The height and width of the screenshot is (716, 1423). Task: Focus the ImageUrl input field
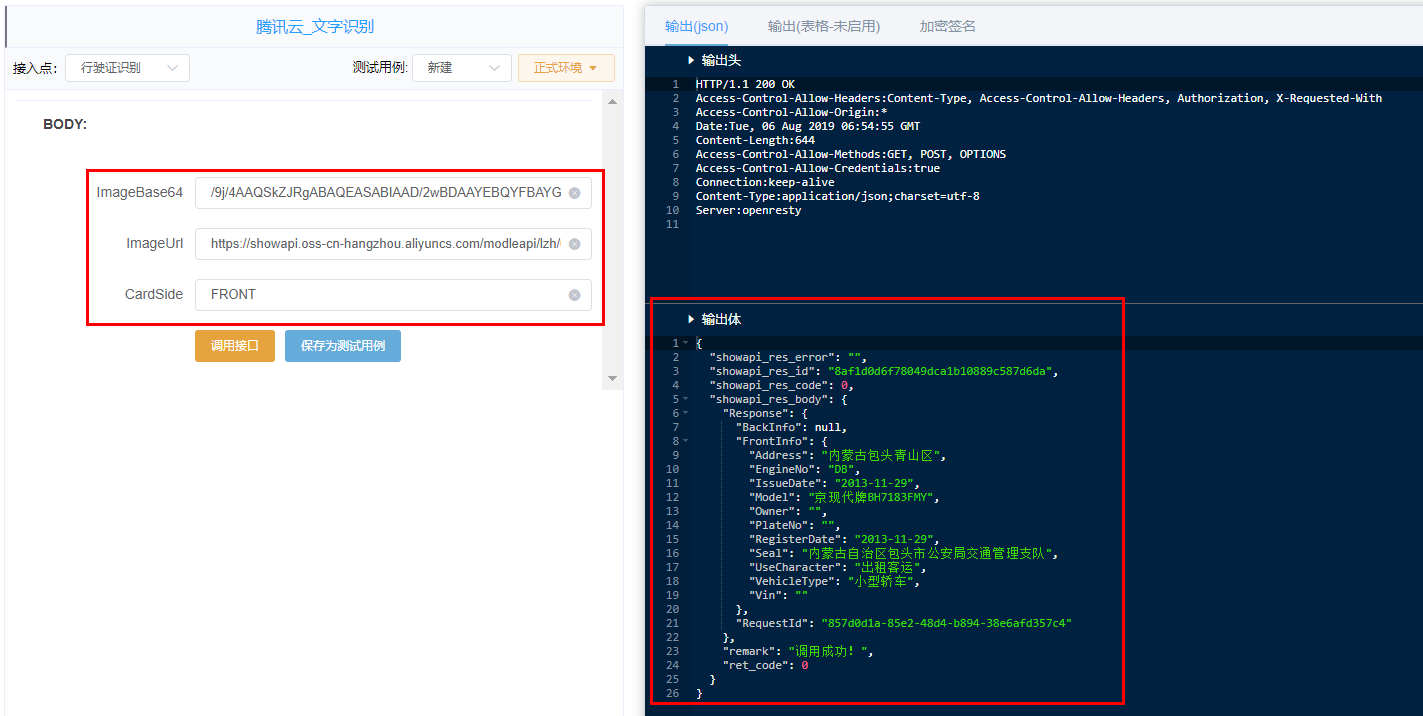coord(393,244)
